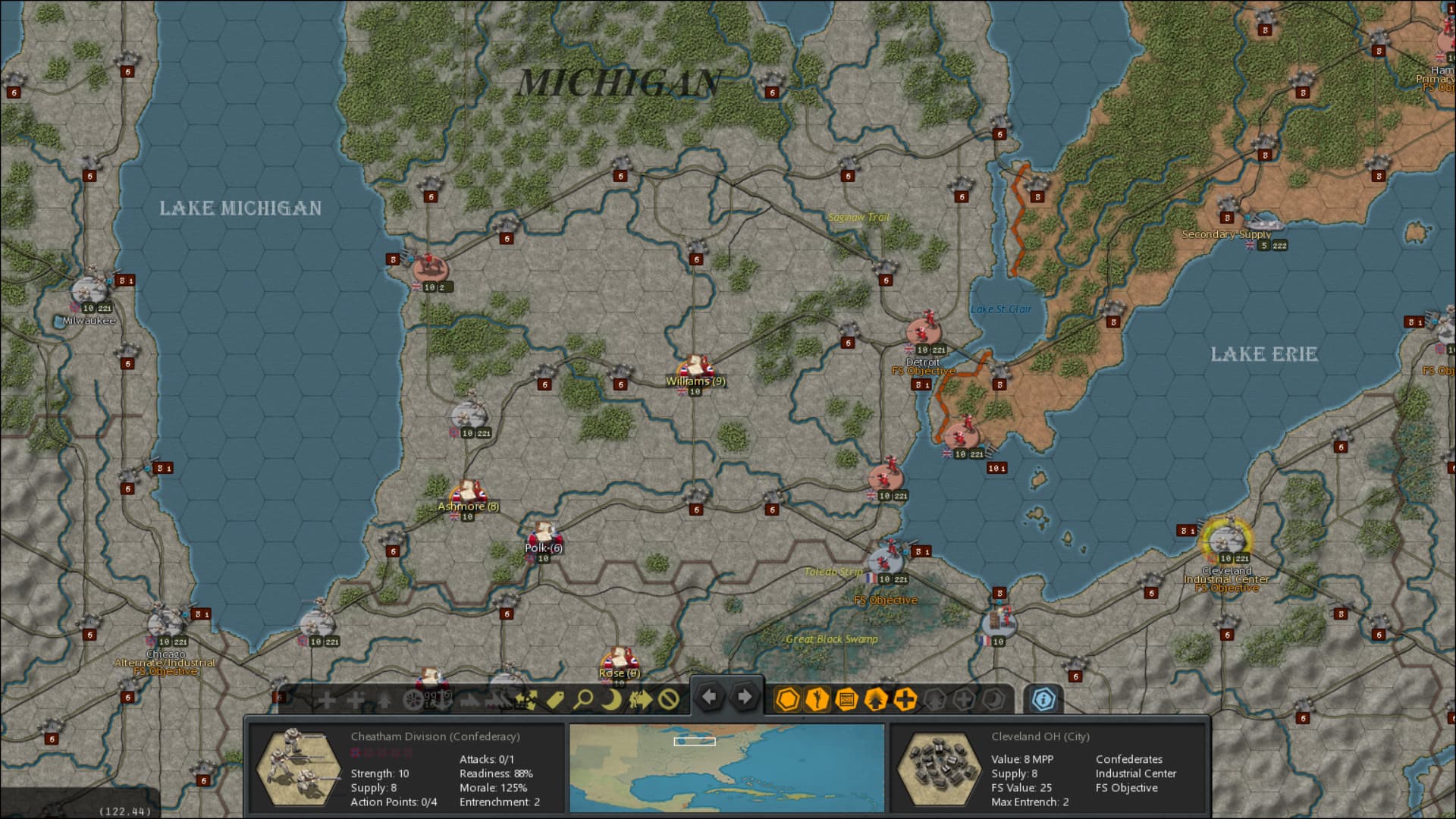Image resolution: width=1456 pixels, height=819 pixels.
Task: Select the highlighted unit at Cleveland
Action: (x=1225, y=539)
